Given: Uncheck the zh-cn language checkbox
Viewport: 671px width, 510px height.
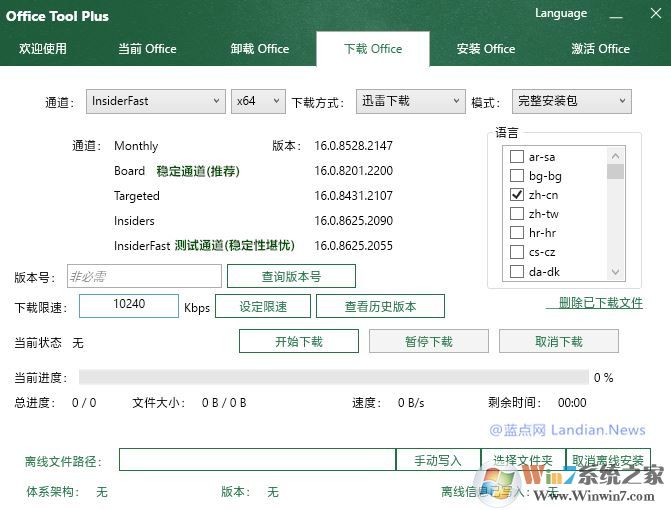Looking at the screenshot, I should coord(517,195).
